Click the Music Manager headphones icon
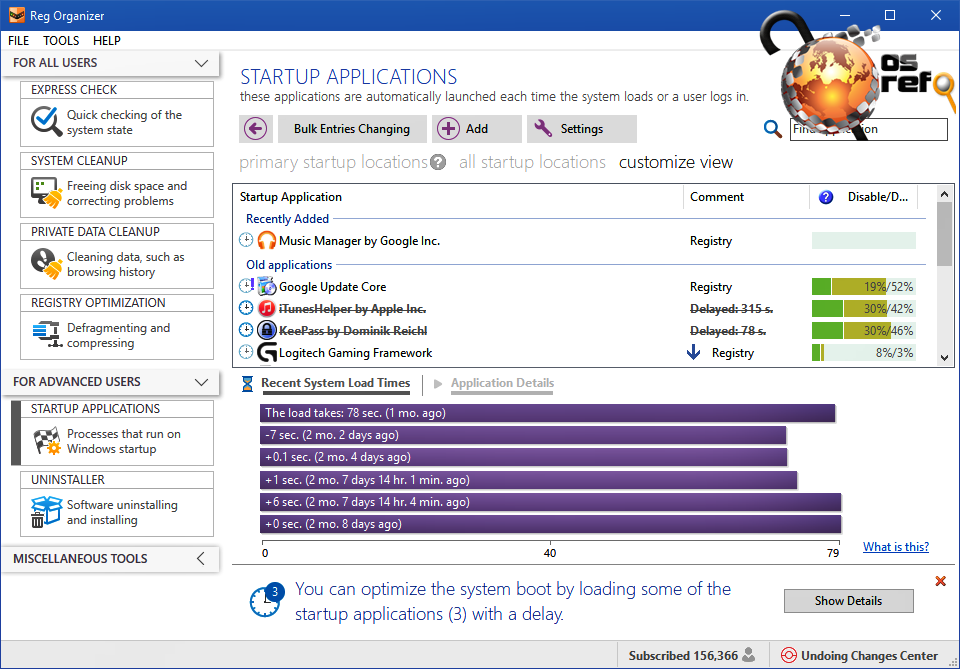The image size is (960, 669). tap(267, 241)
